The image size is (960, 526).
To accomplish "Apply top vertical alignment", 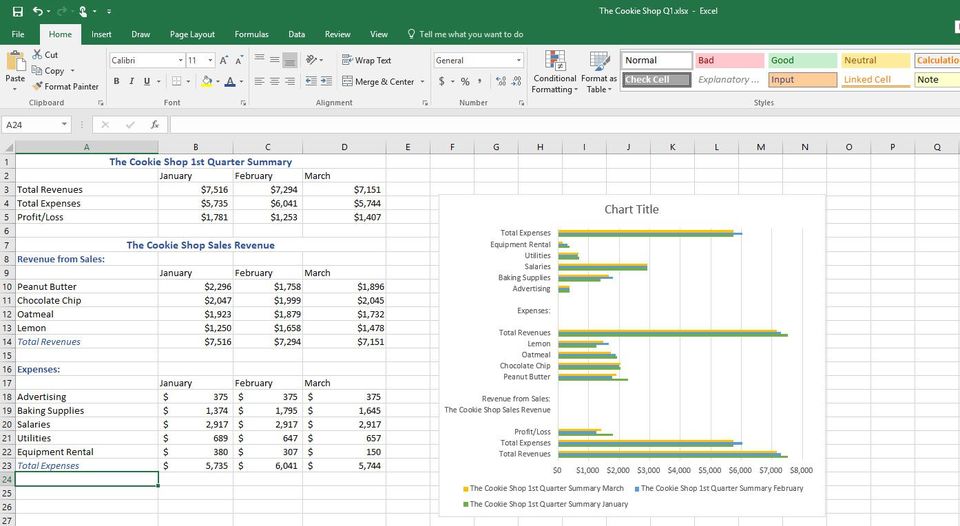I will (x=260, y=59).
